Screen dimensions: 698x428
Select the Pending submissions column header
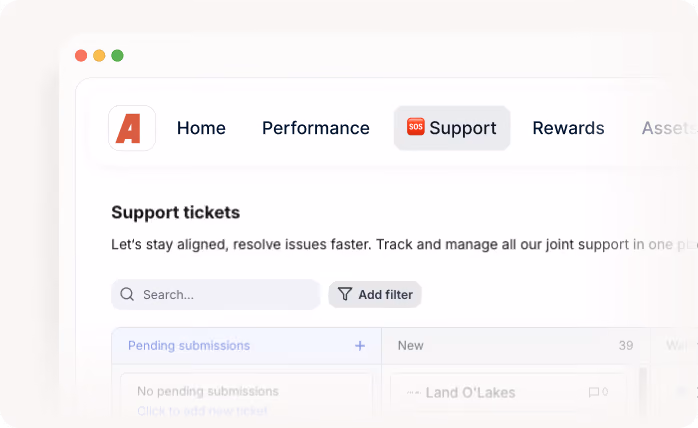pos(246,346)
